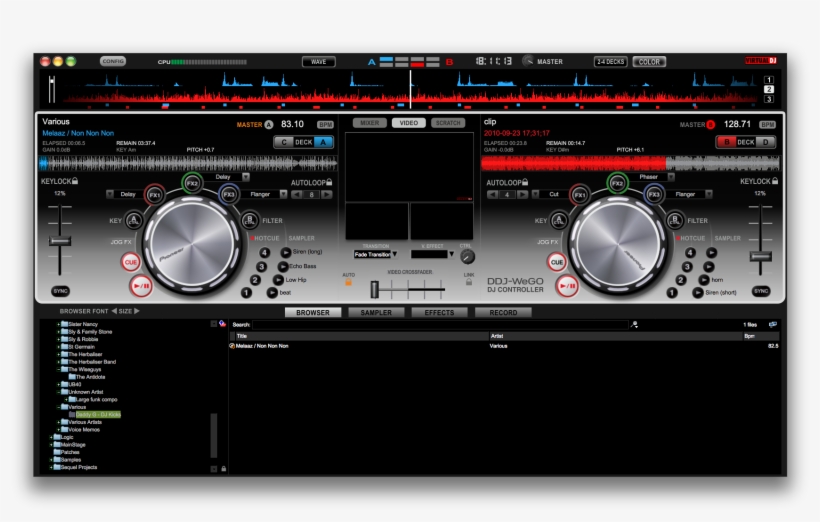The image size is (820, 522).
Task: Turn the MASTER volume knob
Action: [x=528, y=61]
